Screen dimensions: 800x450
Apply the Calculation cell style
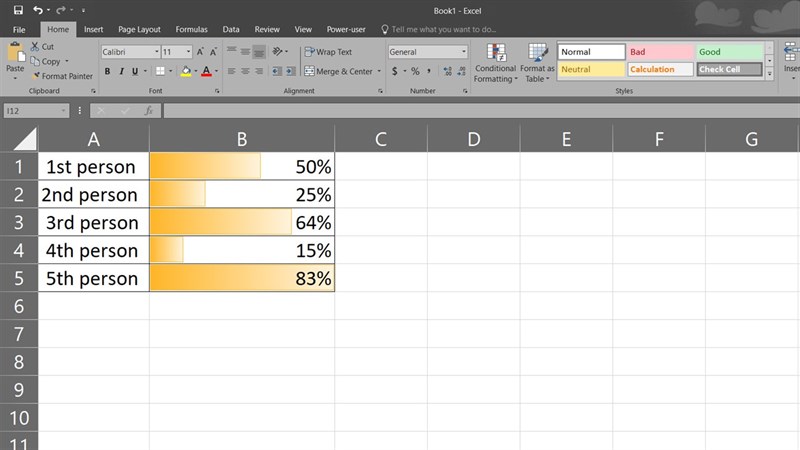660,69
